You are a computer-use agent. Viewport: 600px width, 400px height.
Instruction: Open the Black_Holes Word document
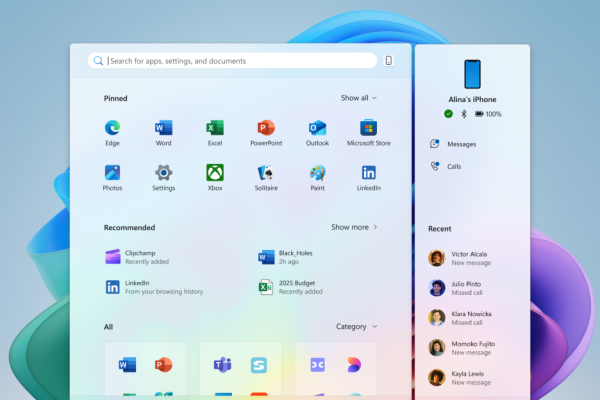point(285,257)
